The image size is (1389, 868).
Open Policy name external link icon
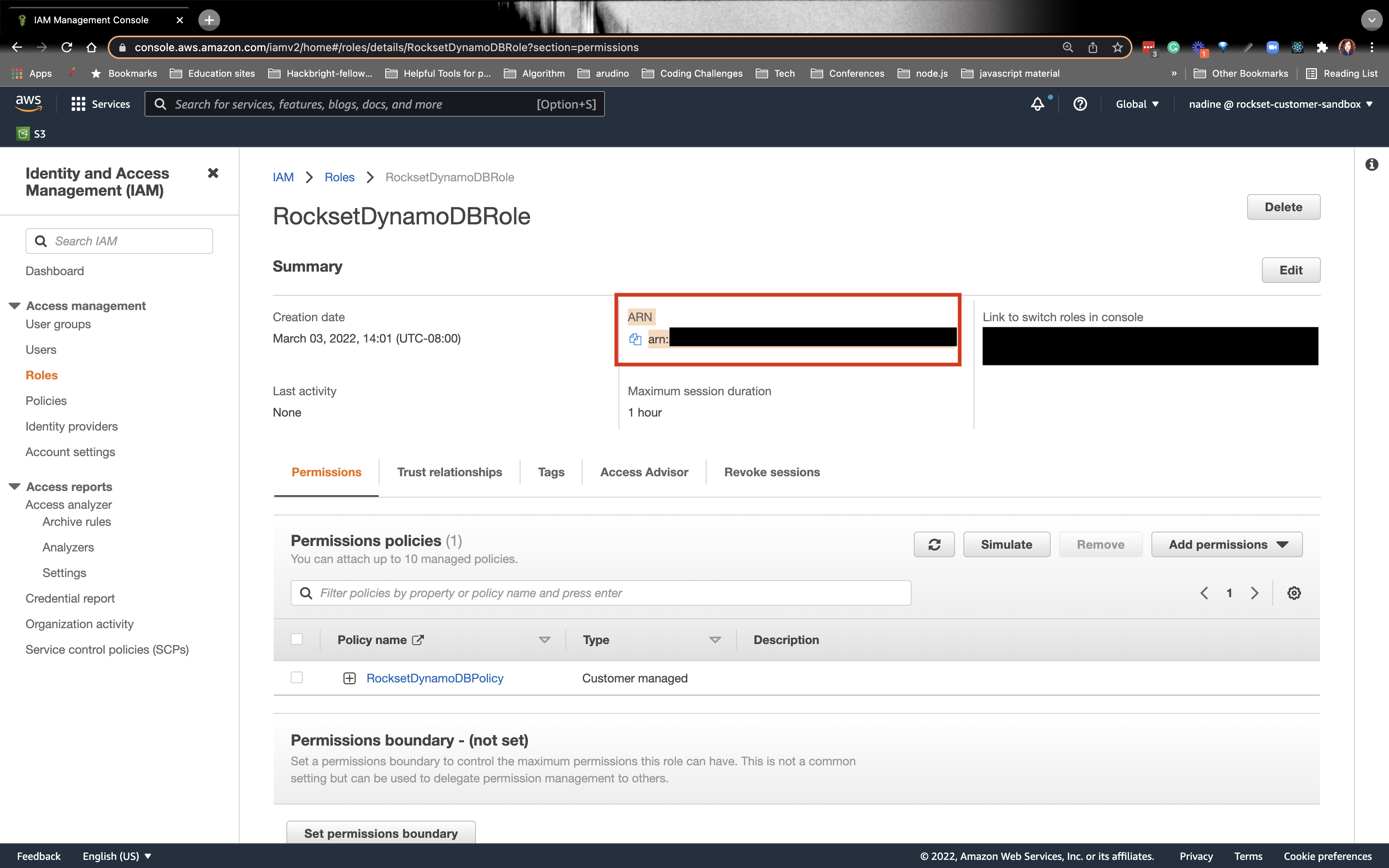click(x=418, y=639)
